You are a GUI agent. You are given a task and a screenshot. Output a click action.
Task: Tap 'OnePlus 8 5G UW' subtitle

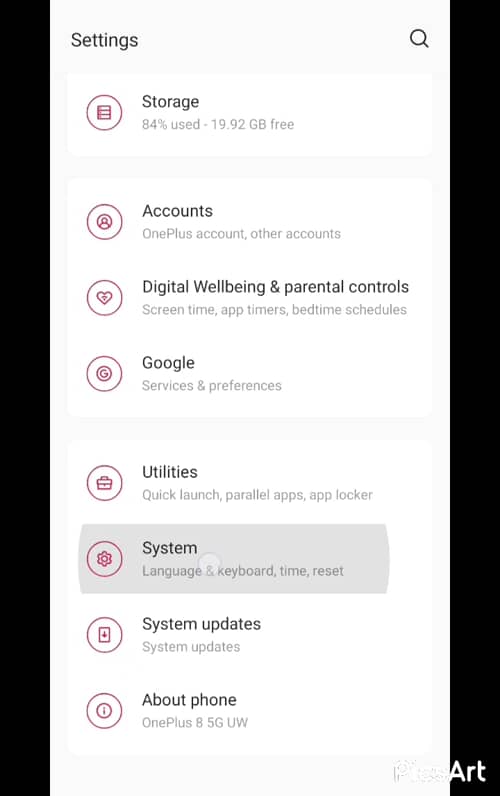tap(194, 722)
